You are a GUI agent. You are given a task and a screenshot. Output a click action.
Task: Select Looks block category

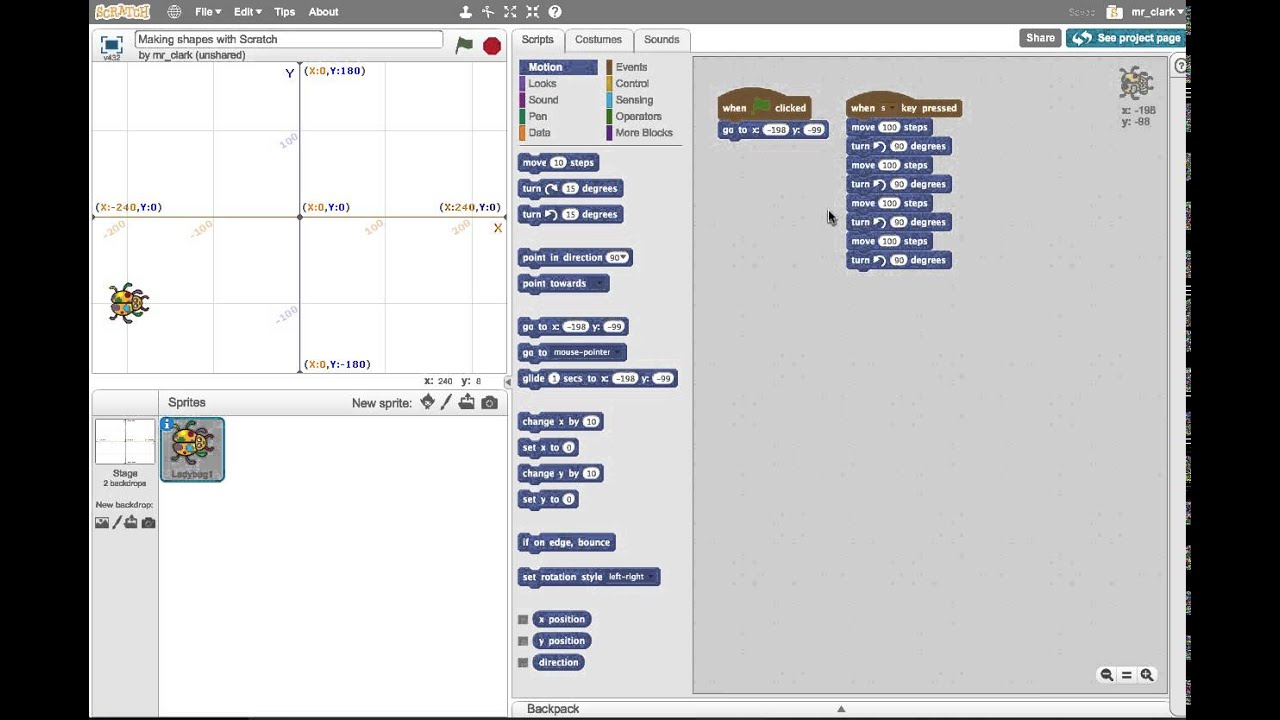click(542, 84)
